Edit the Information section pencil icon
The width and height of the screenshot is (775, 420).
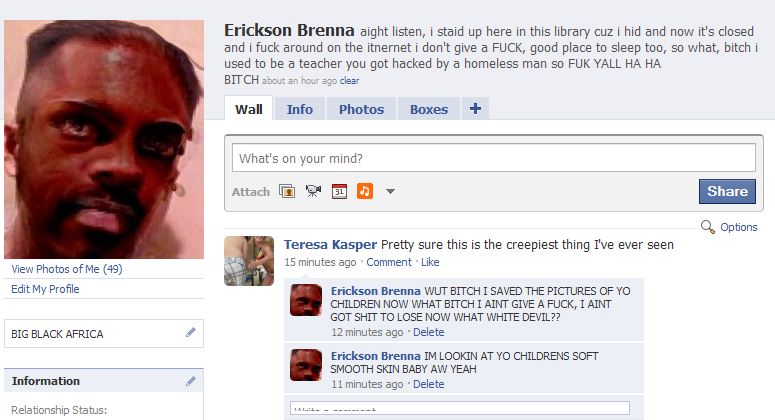[191, 381]
